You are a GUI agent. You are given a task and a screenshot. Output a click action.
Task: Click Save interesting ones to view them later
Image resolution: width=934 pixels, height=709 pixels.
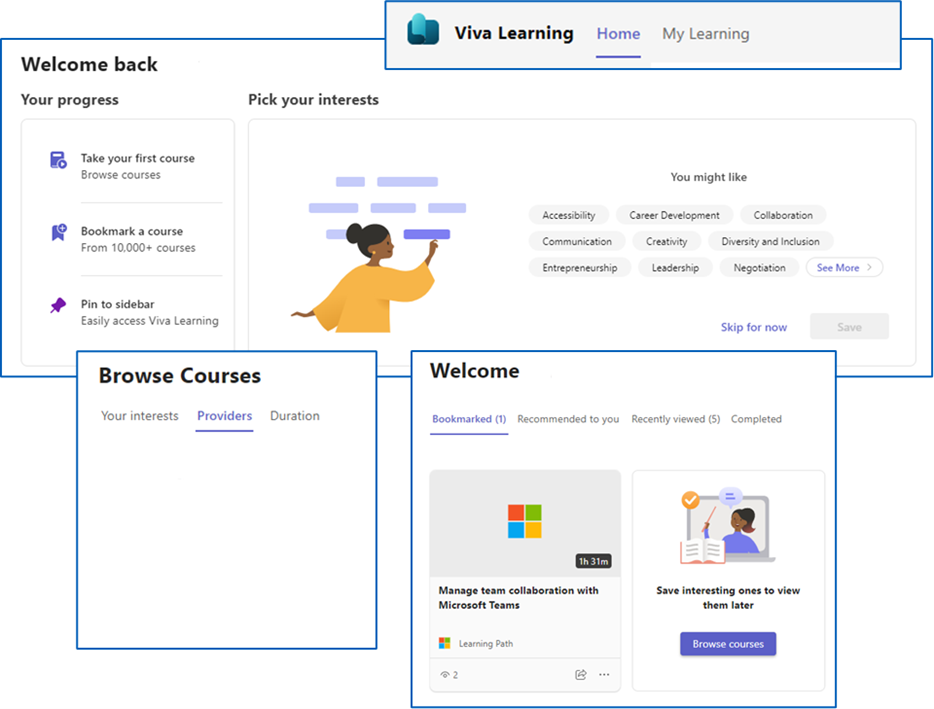(728, 598)
